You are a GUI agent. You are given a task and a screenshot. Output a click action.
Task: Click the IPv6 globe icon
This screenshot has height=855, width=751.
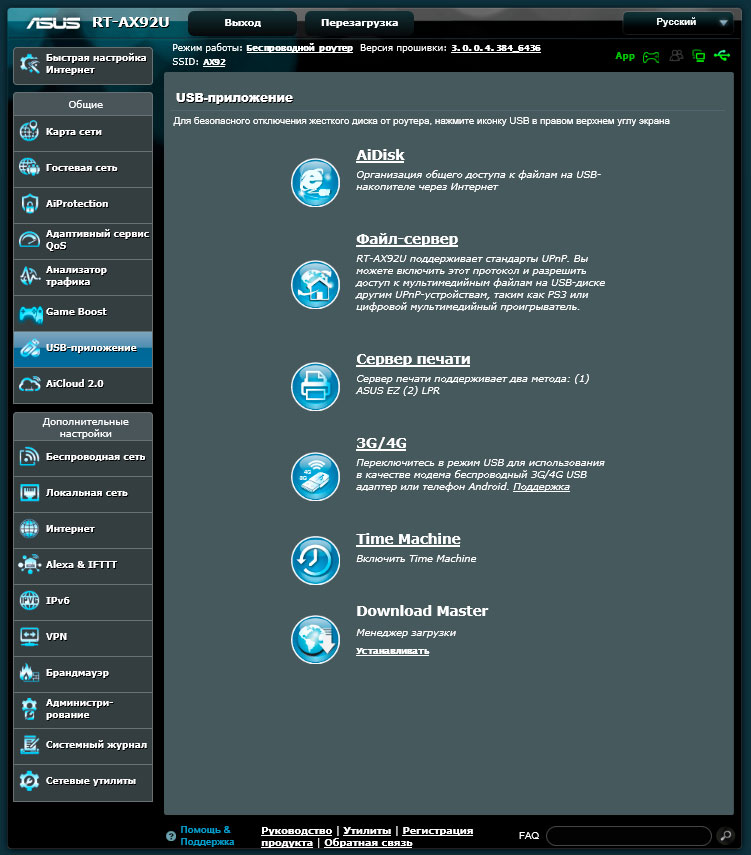coord(29,600)
